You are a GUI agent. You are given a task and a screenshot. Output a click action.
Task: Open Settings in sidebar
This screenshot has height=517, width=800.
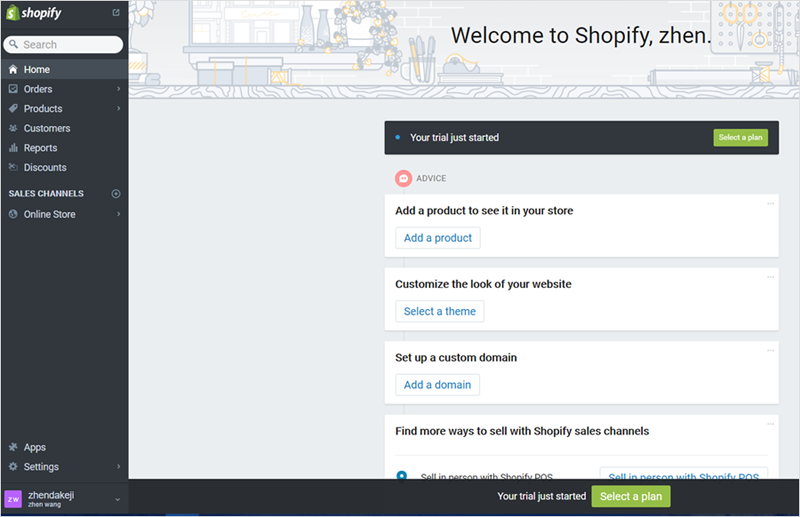pos(64,466)
